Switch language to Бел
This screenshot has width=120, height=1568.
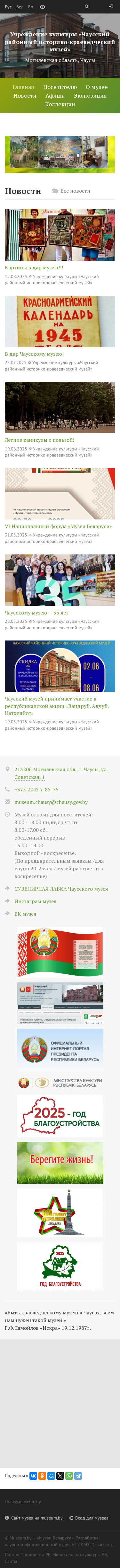[x=20, y=7]
